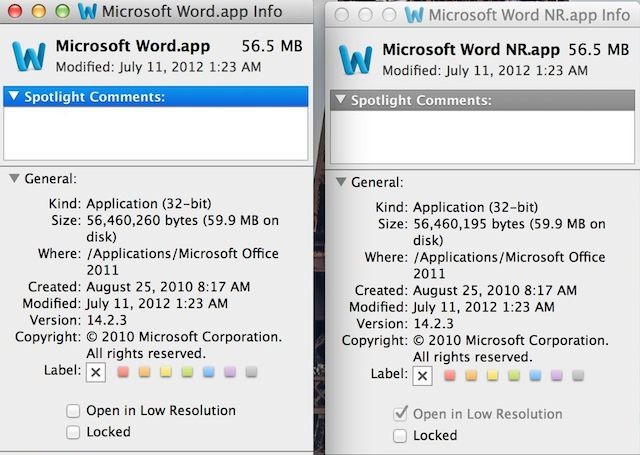
Task: Select orange label for Microsoft Word NR.app
Action: [471, 375]
